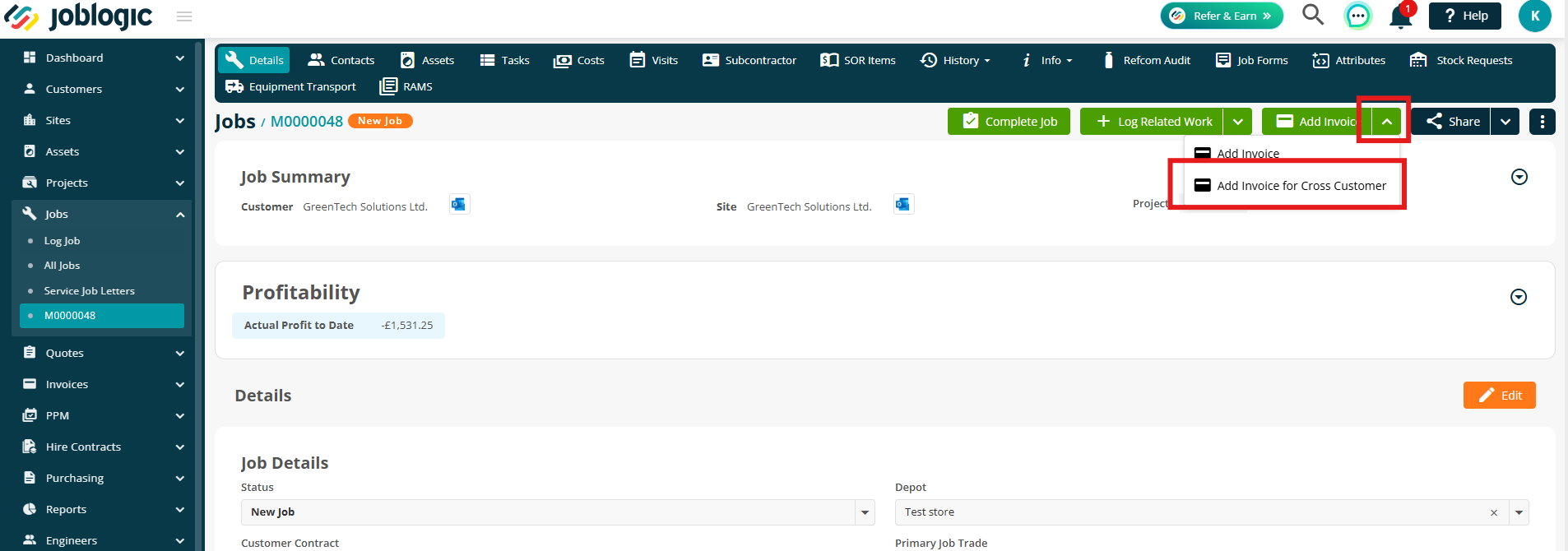Open the three-dot more options menu
Viewport: 1568px width, 551px height.
[x=1542, y=122]
